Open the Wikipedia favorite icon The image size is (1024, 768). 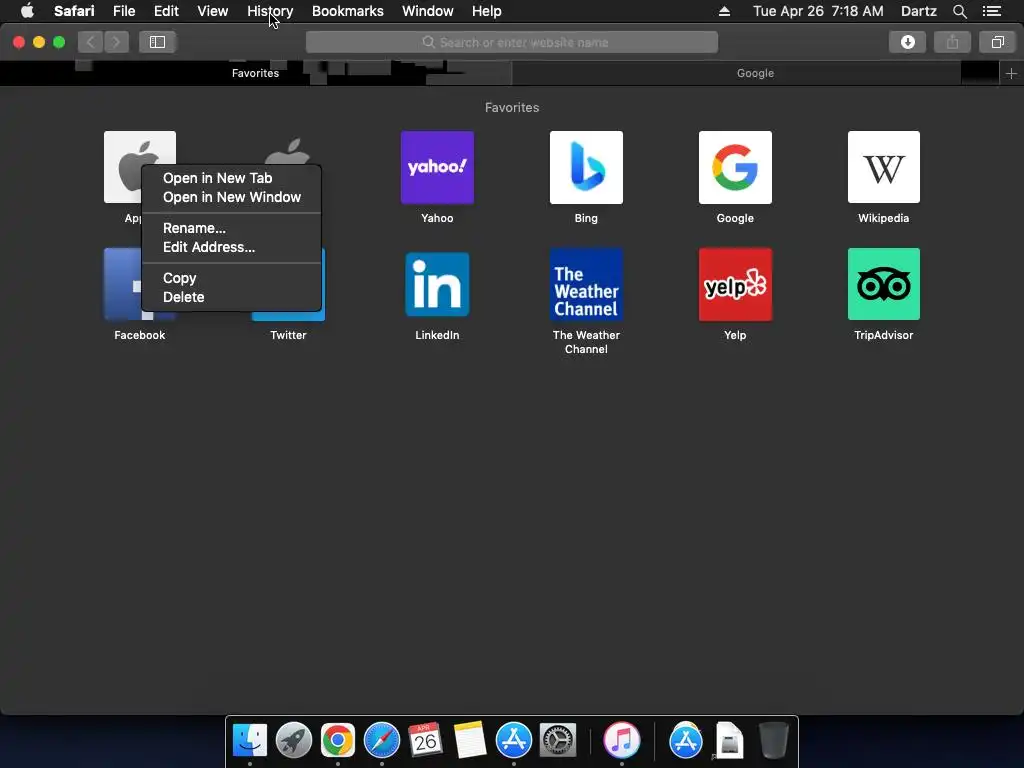pos(884,167)
